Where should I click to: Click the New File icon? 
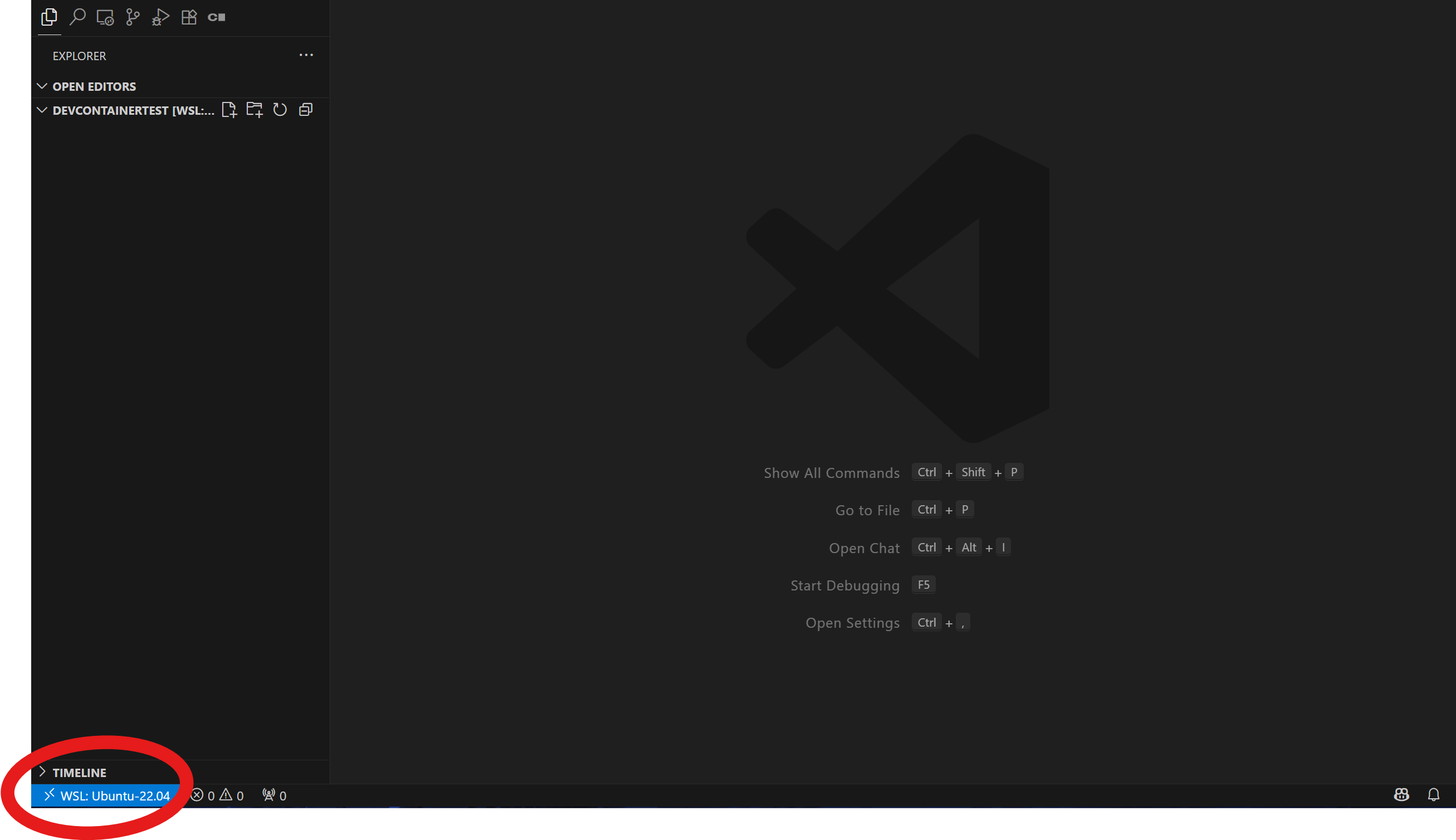point(229,110)
